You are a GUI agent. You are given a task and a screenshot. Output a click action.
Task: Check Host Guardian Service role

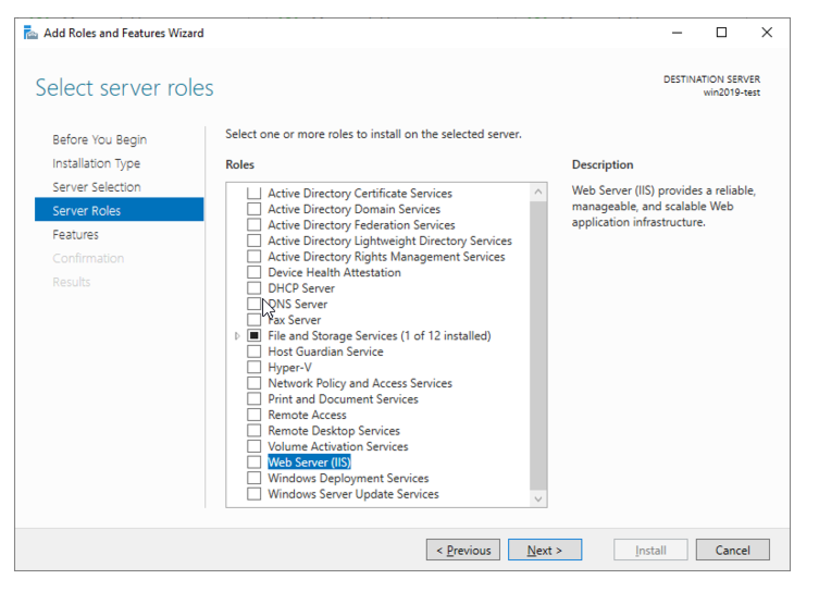tap(254, 352)
